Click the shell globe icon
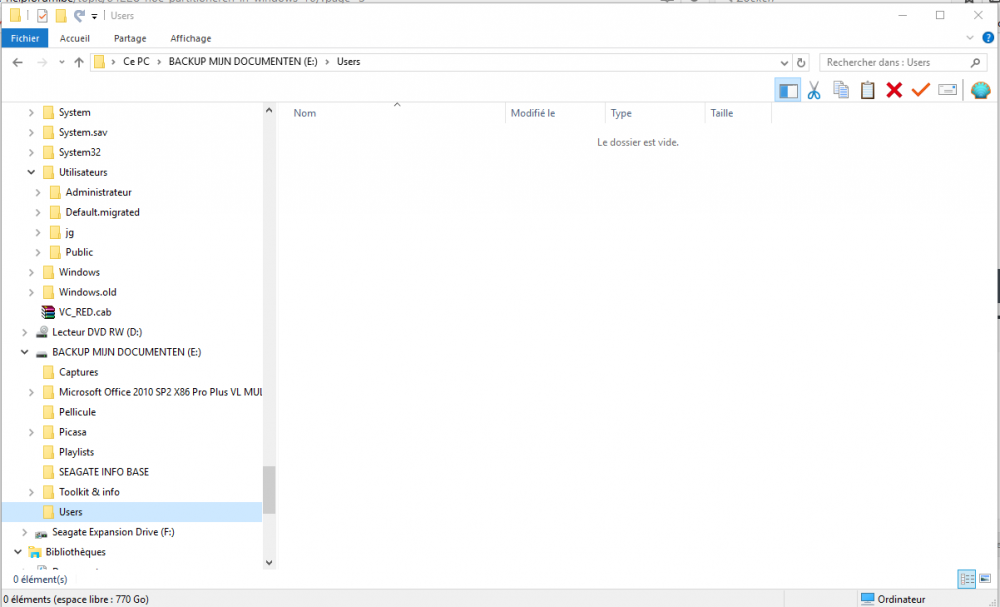1000x607 pixels. click(981, 90)
